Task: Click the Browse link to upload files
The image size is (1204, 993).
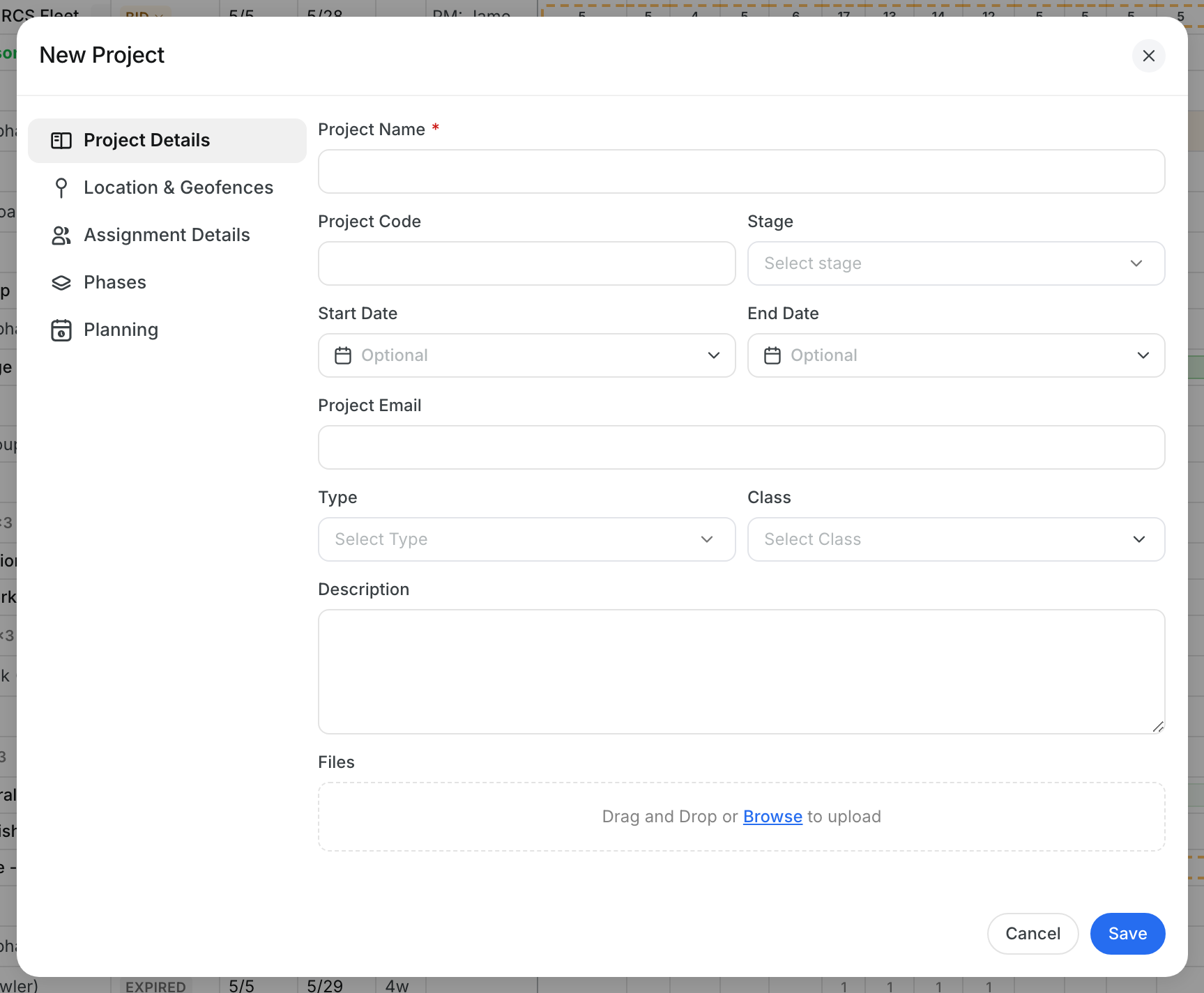Action: click(772, 817)
